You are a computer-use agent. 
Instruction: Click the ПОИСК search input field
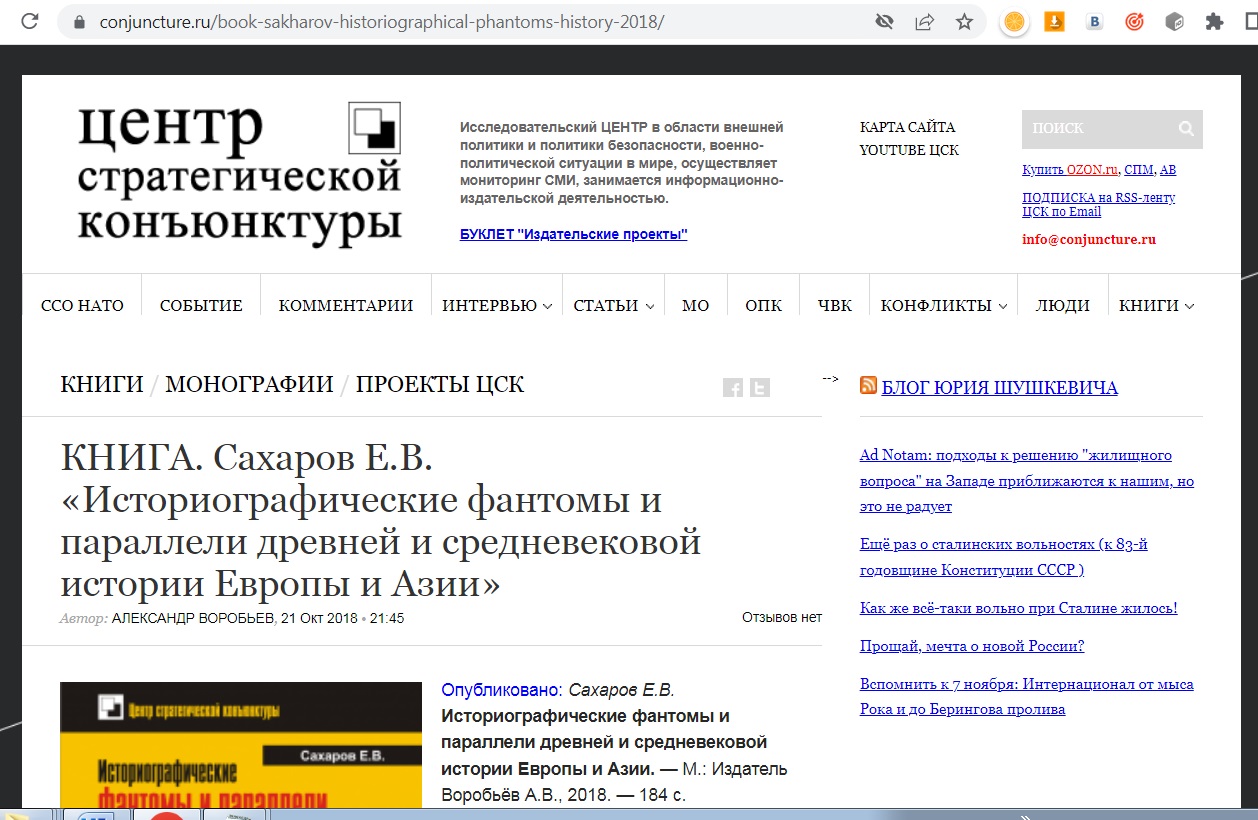1095,129
